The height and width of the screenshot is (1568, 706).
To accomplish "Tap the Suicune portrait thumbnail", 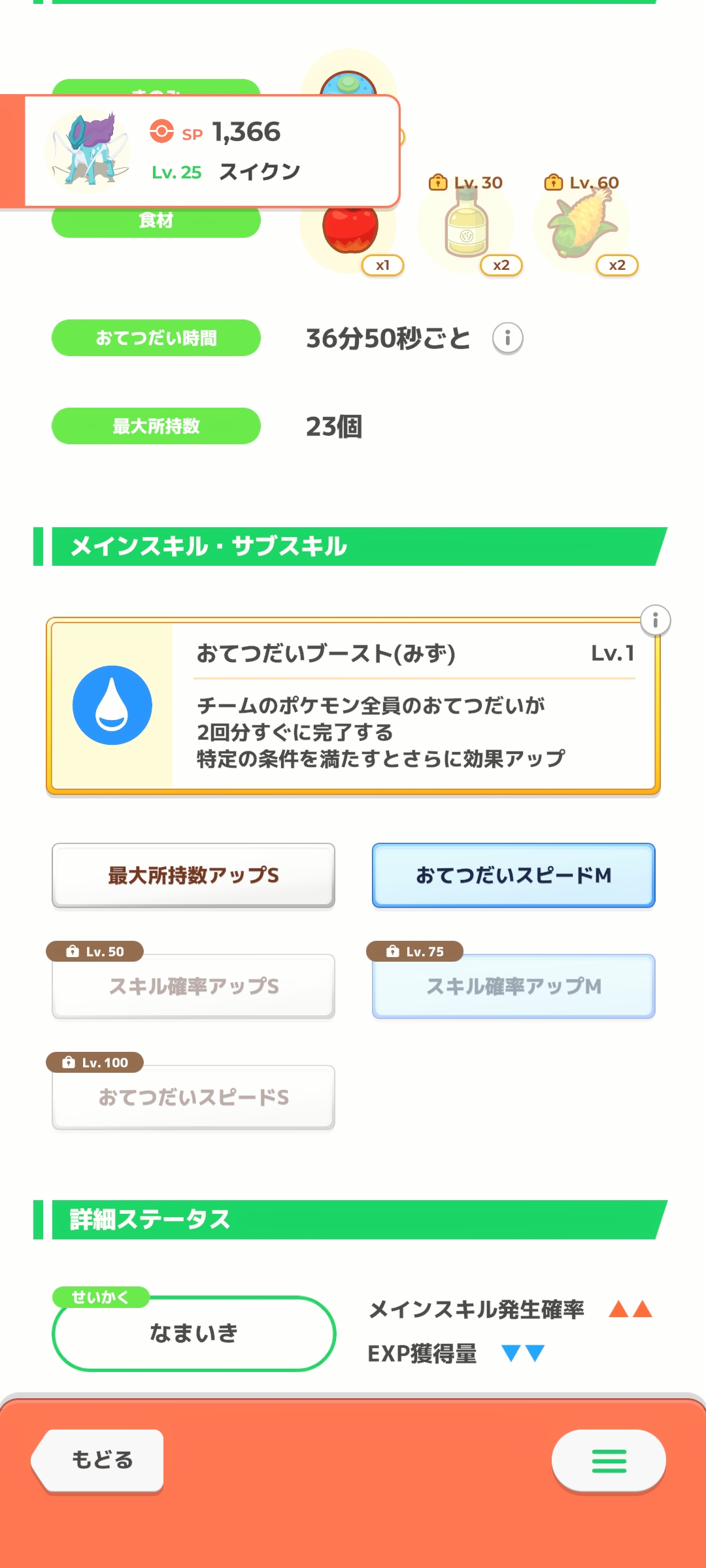I will coord(88,152).
